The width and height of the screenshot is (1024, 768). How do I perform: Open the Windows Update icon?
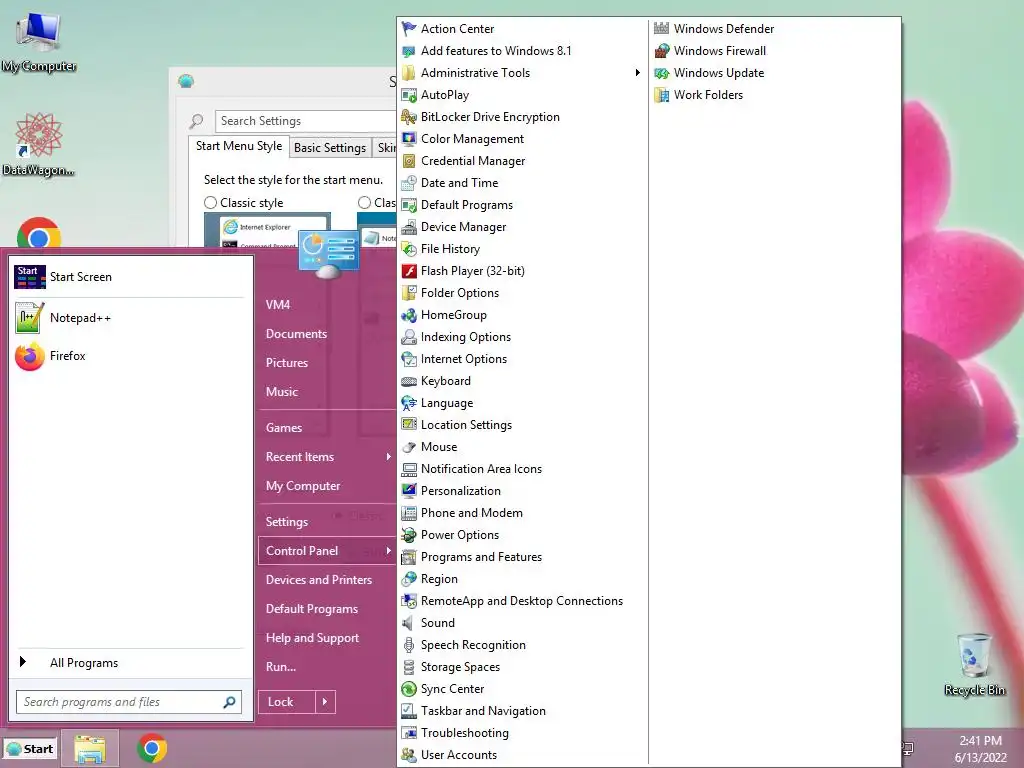(662, 72)
